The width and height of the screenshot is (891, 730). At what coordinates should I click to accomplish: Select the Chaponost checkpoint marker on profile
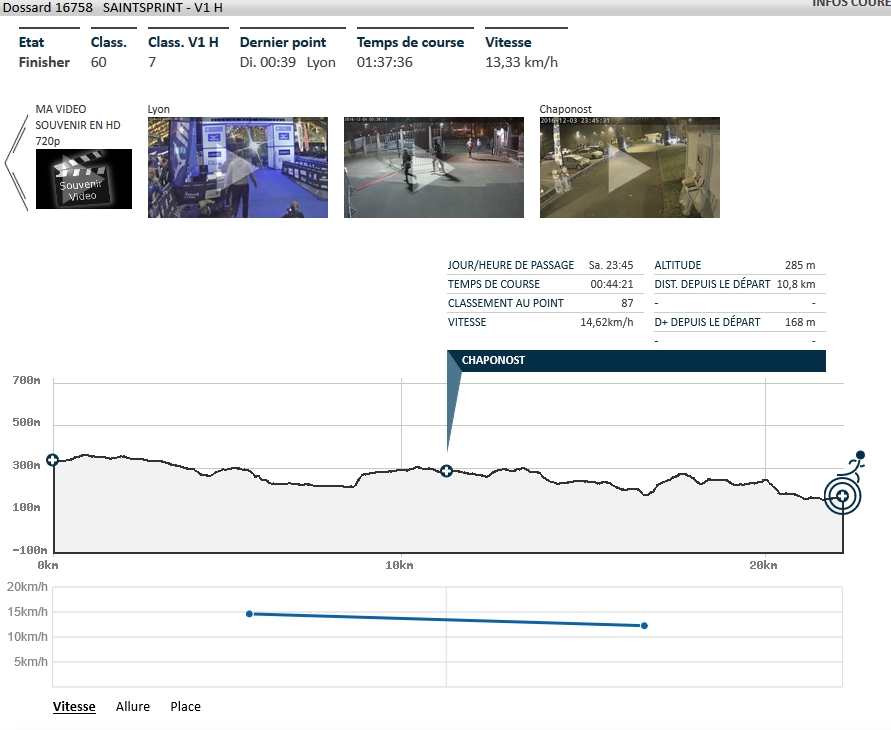coord(447,470)
